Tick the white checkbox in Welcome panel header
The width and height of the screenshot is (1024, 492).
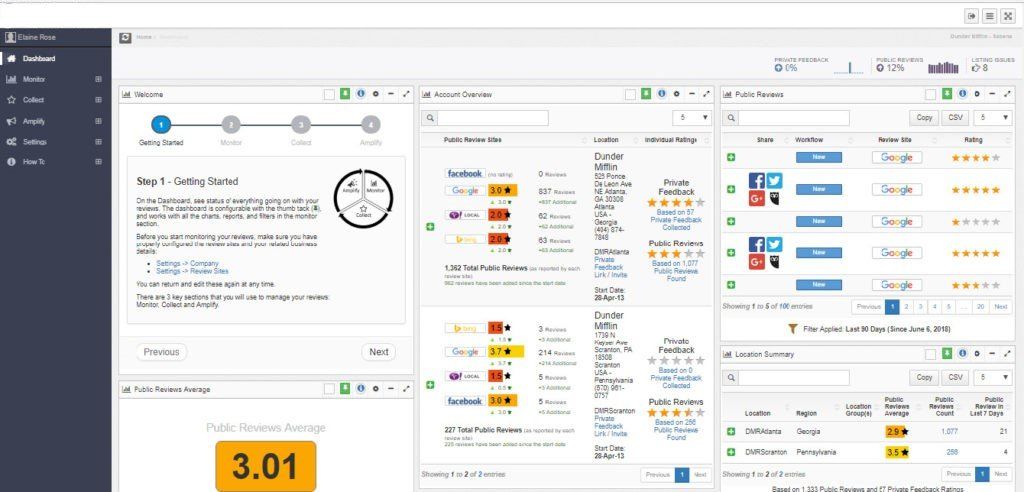[x=329, y=94]
